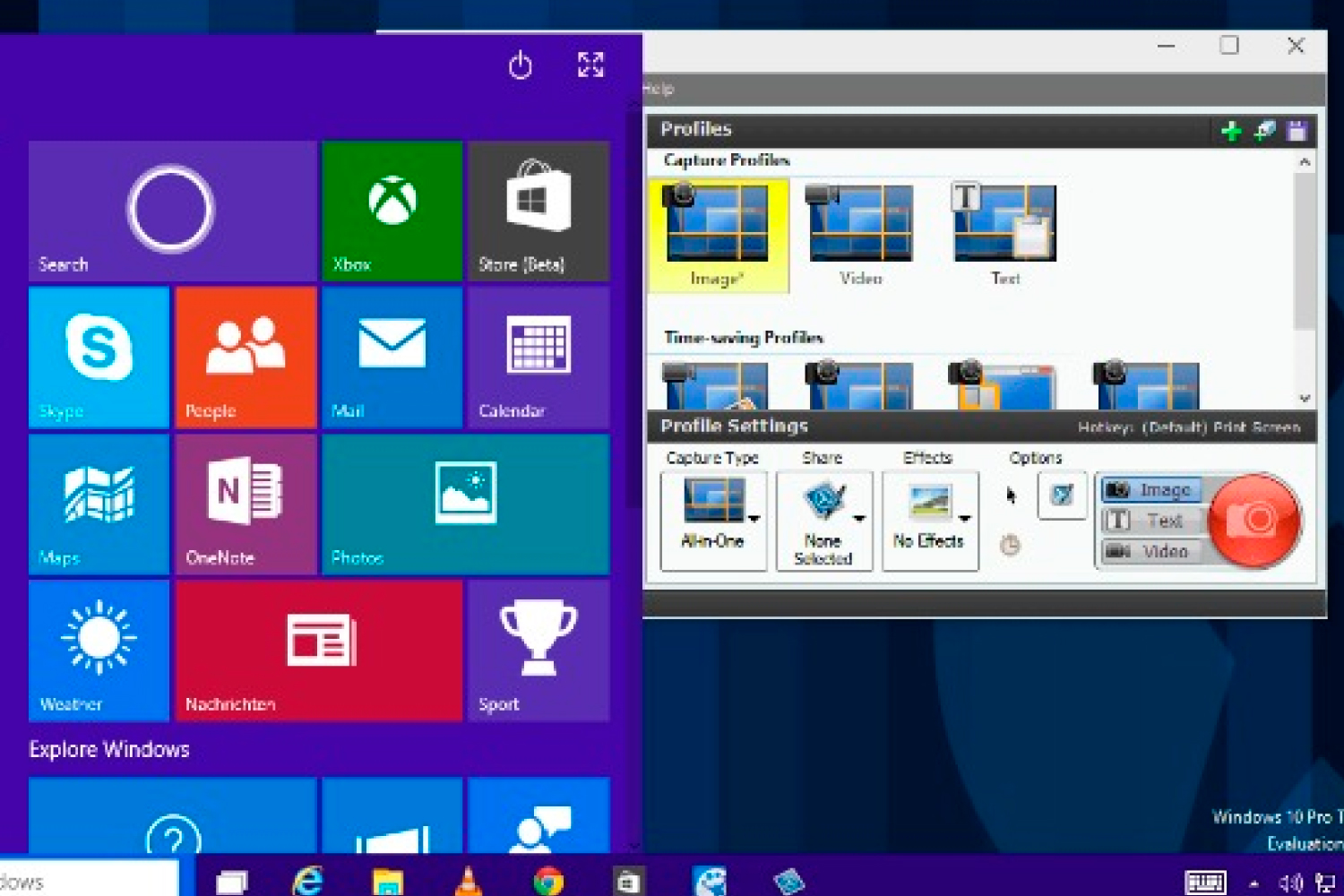Toggle the mouse cursor capture option

pyautogui.click(x=1011, y=495)
